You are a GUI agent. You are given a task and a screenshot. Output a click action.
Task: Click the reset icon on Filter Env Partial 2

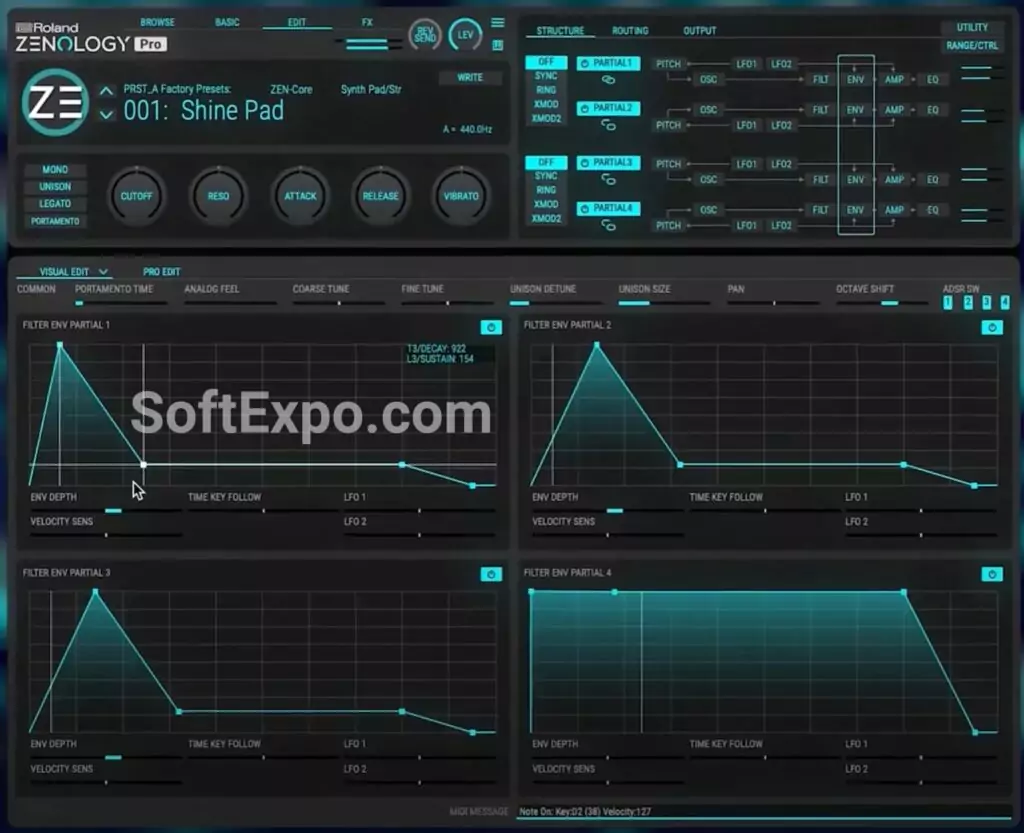pos(990,325)
